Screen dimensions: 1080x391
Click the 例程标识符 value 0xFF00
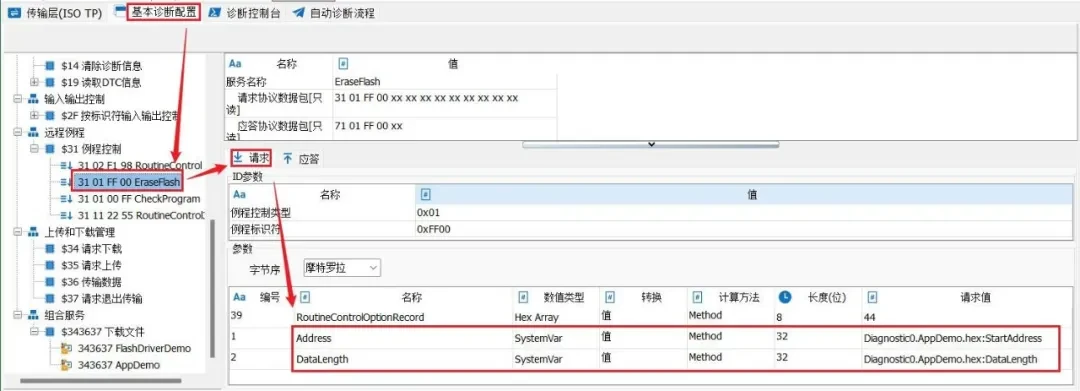pos(433,229)
